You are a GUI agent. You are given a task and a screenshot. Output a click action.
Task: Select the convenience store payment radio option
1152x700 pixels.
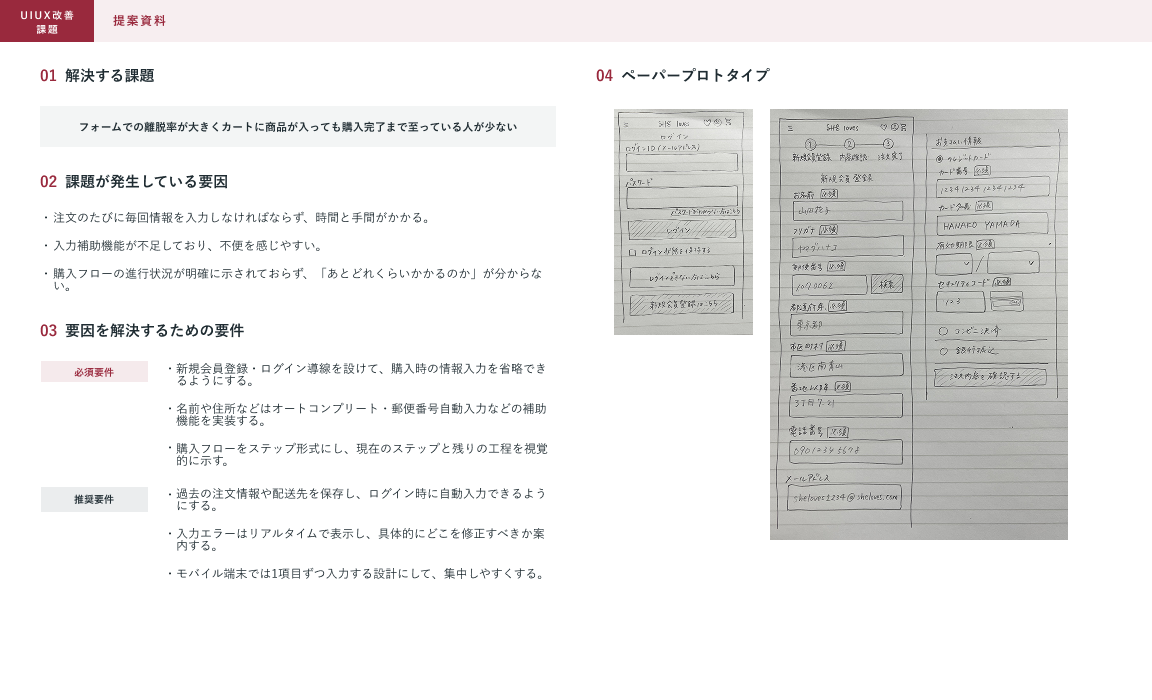coord(943,331)
